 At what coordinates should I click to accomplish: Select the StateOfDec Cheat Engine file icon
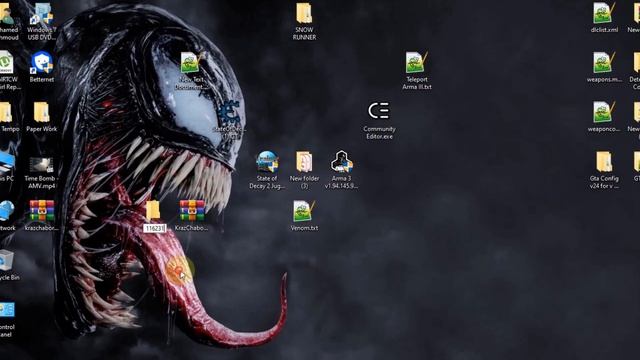pyautogui.click(x=229, y=112)
